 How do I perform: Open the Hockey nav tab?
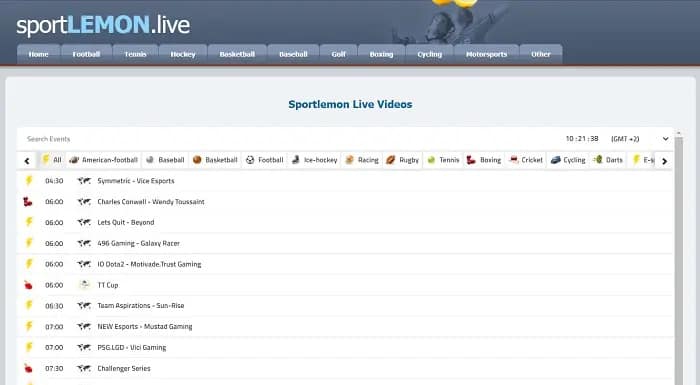coord(183,54)
